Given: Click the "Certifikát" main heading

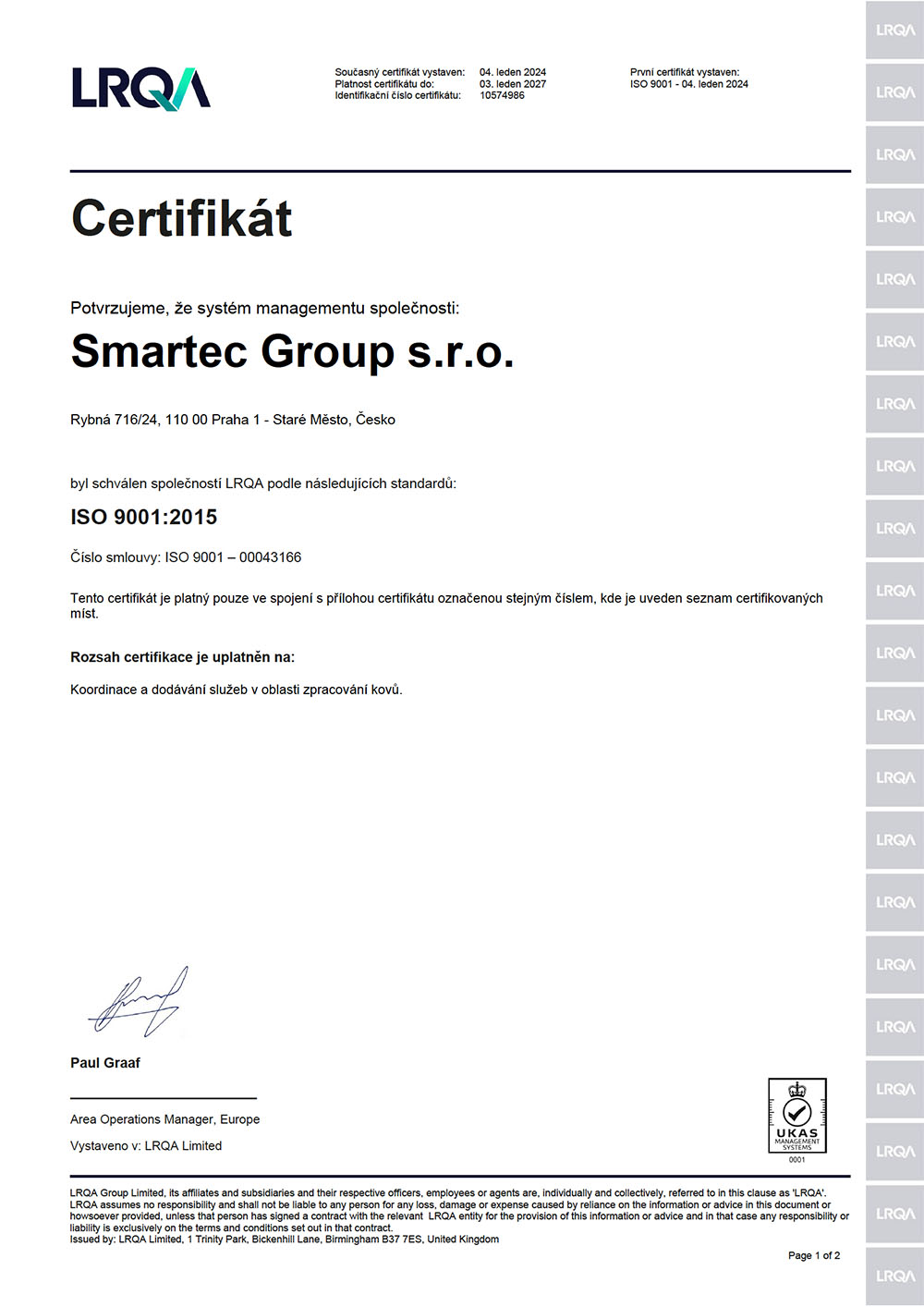Looking at the screenshot, I should [x=182, y=219].
